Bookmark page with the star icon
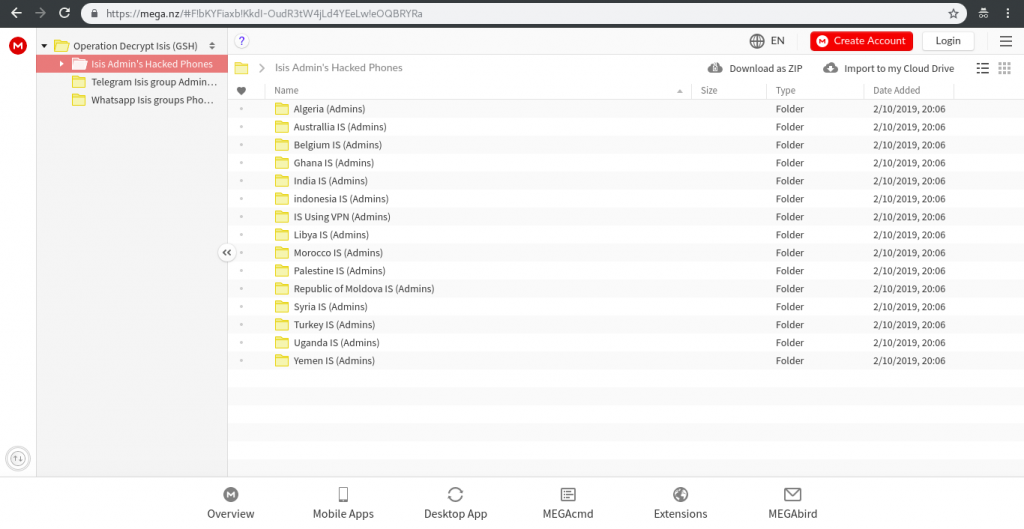1024x529 pixels. pyautogui.click(x=953, y=13)
